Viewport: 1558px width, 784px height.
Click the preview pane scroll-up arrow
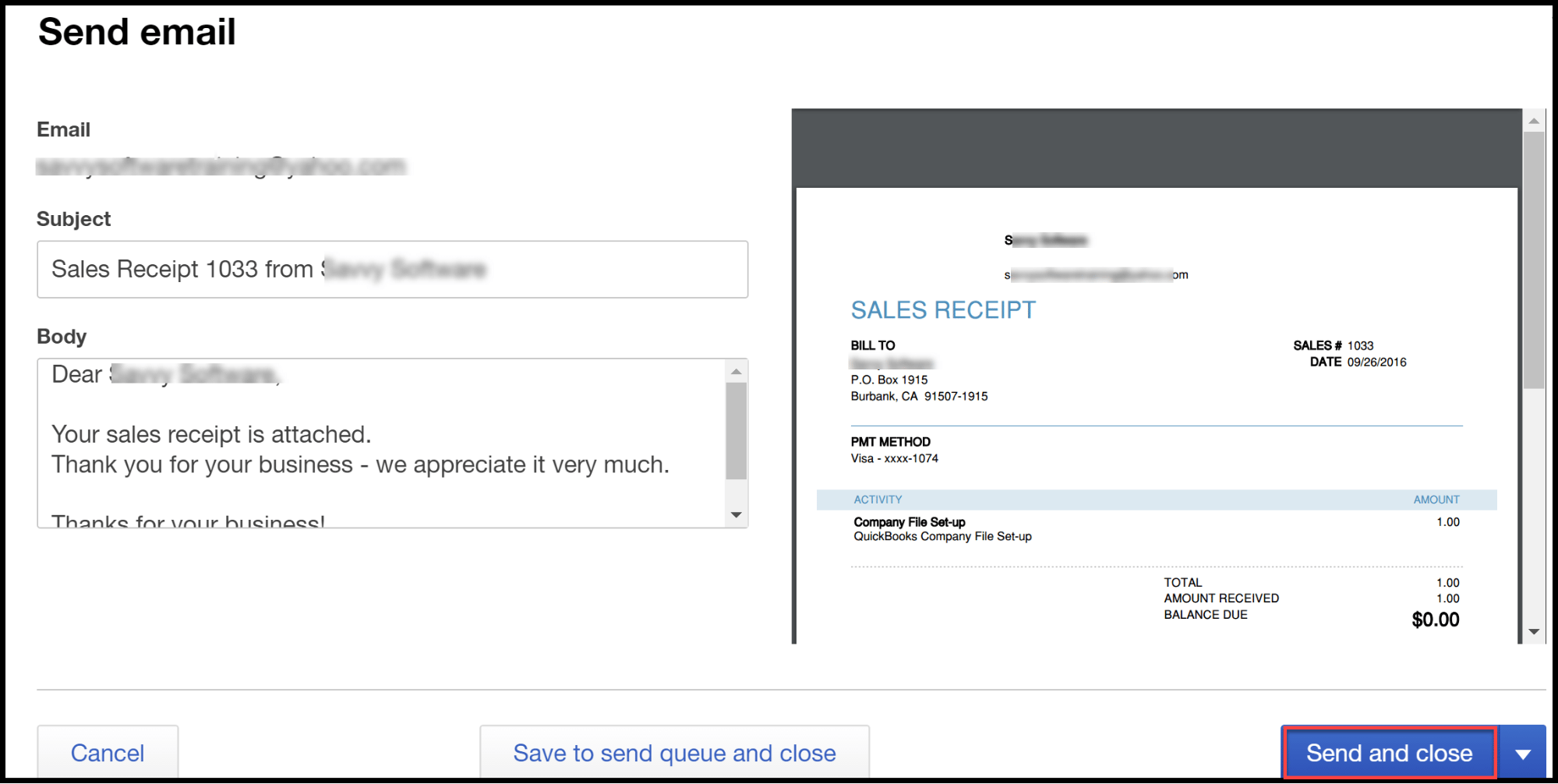(1534, 121)
